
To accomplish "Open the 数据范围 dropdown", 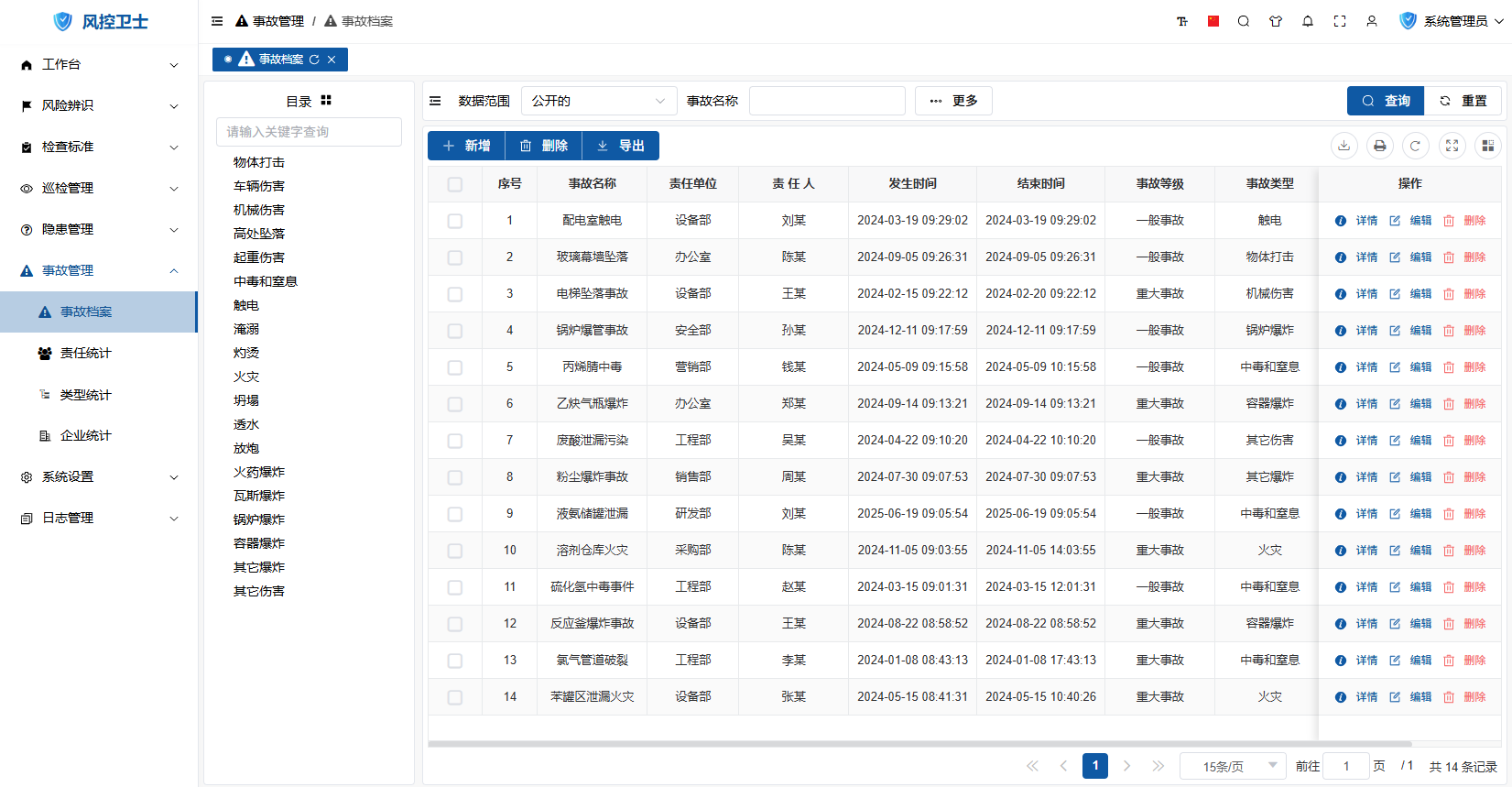I will point(598,101).
